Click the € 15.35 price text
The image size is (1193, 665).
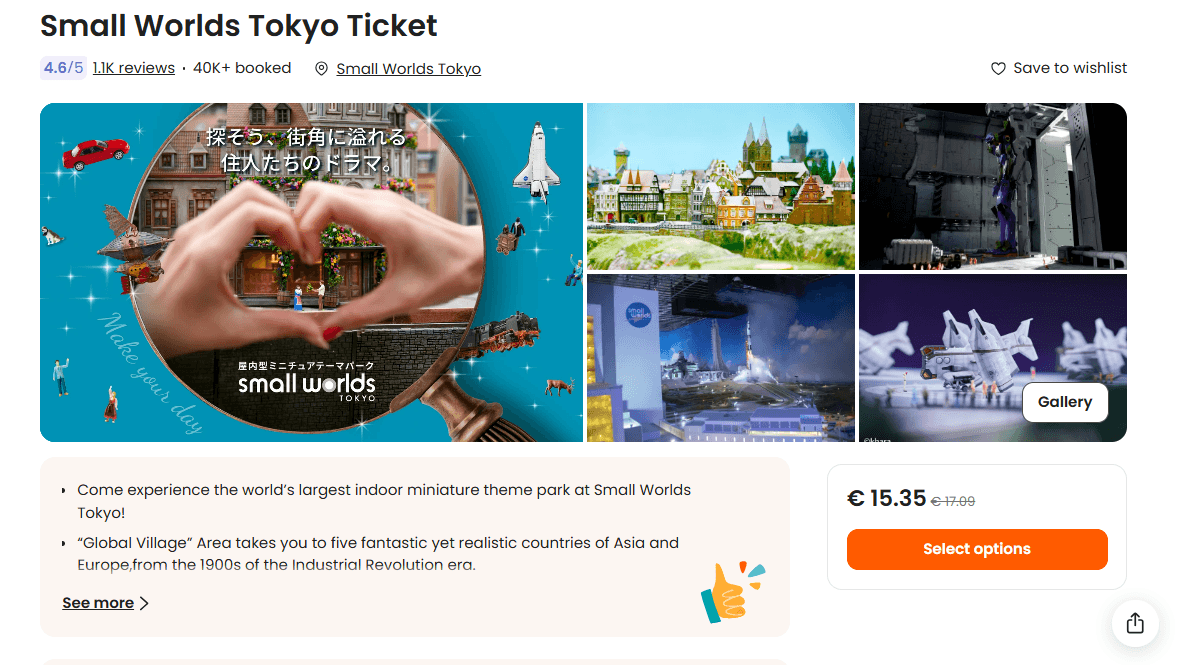(886, 498)
